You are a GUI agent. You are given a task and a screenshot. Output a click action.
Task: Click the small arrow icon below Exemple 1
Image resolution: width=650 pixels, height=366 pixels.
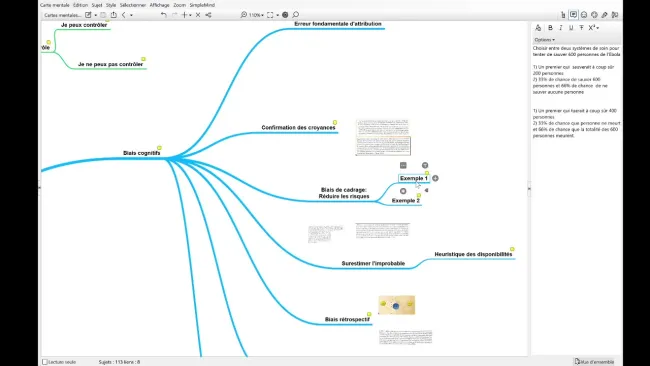(426, 191)
